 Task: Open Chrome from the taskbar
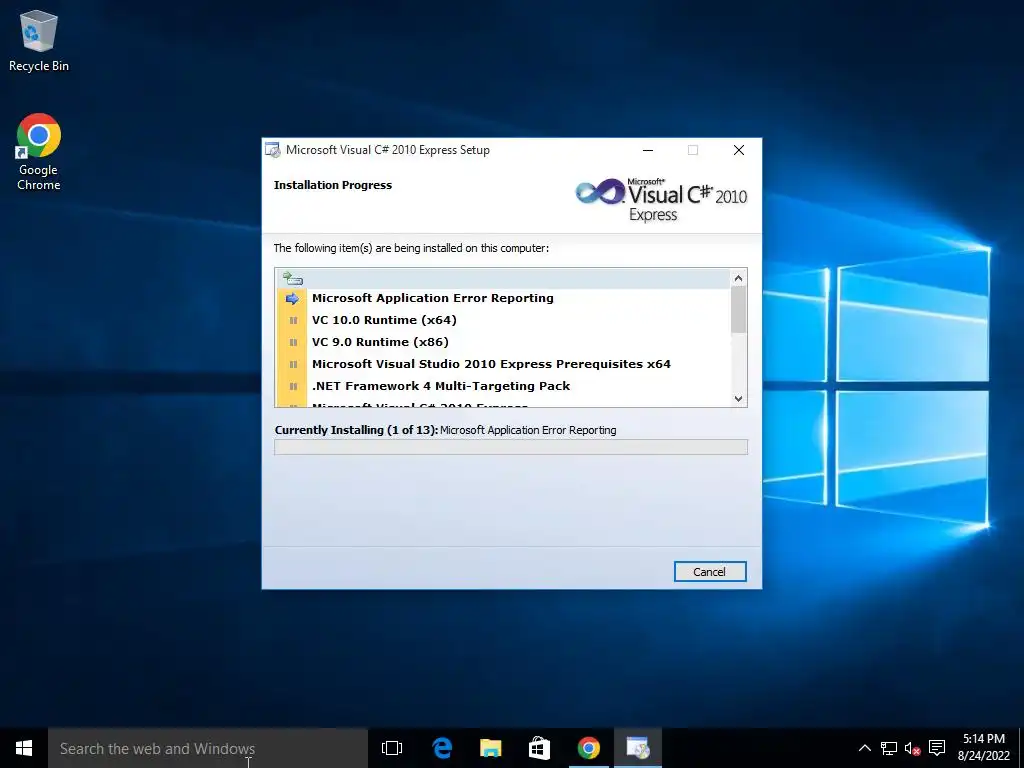tap(588, 748)
